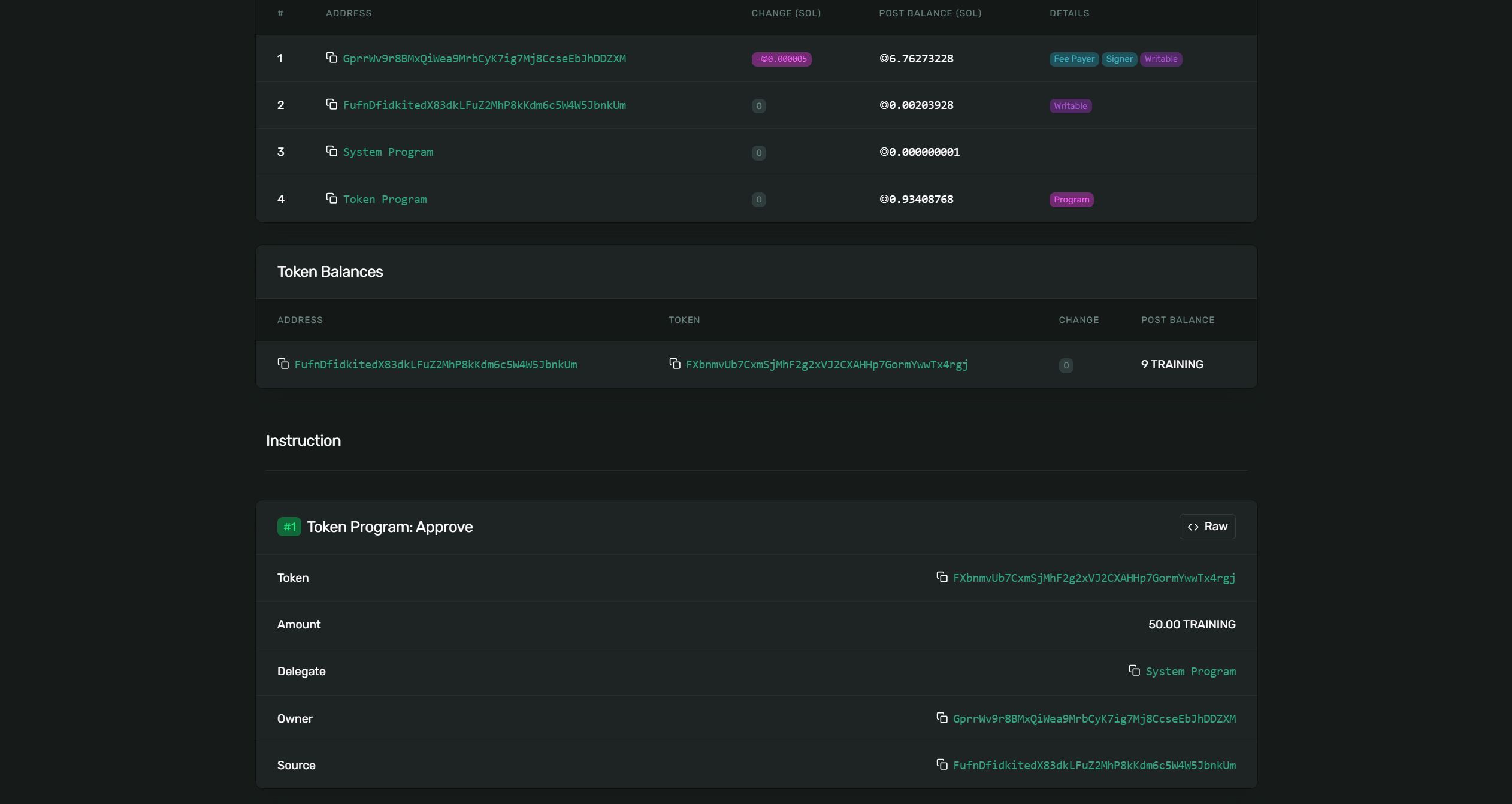Click the Writable badge on address 1
This screenshot has width=1512, height=804.
pos(1160,58)
